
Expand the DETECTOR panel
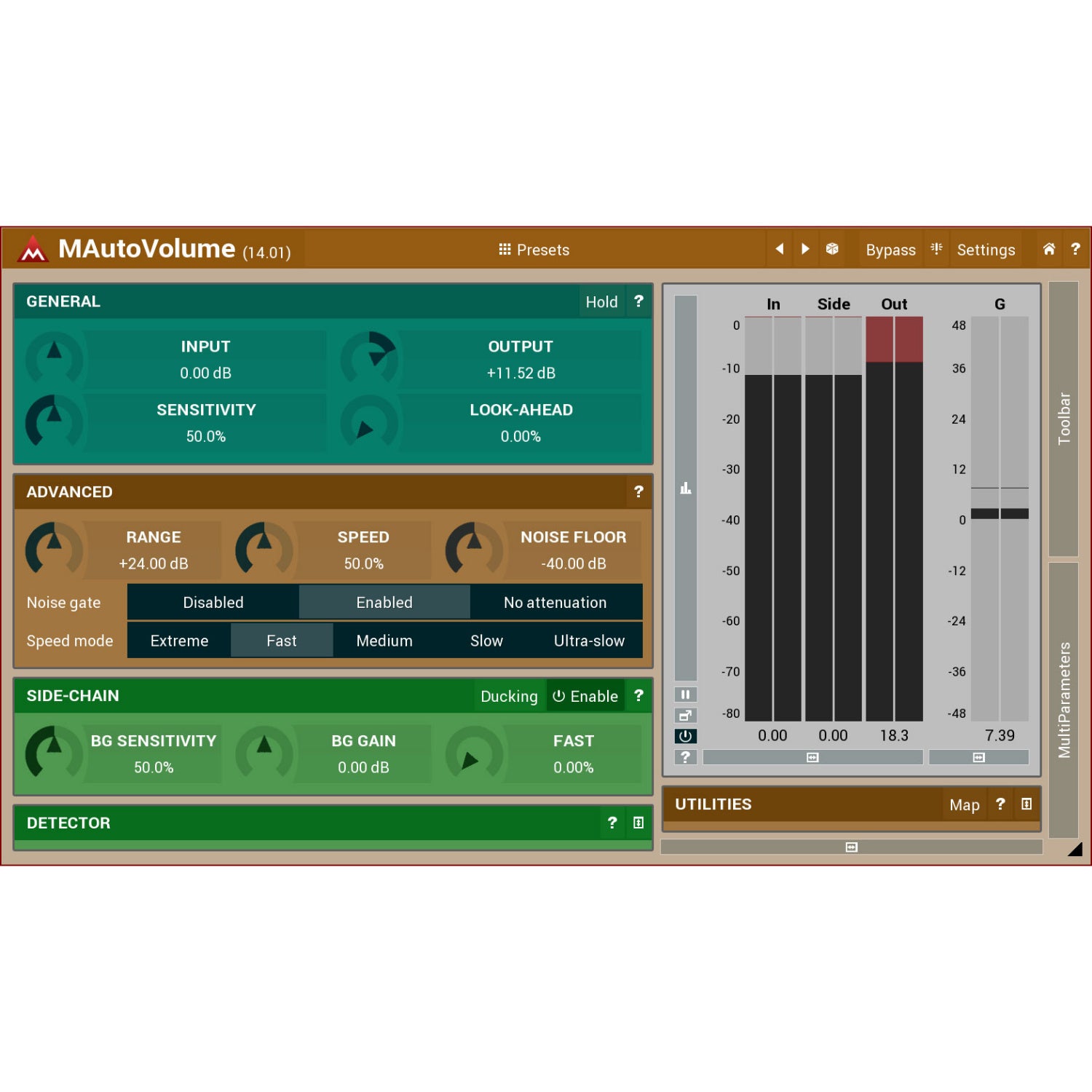(638, 823)
